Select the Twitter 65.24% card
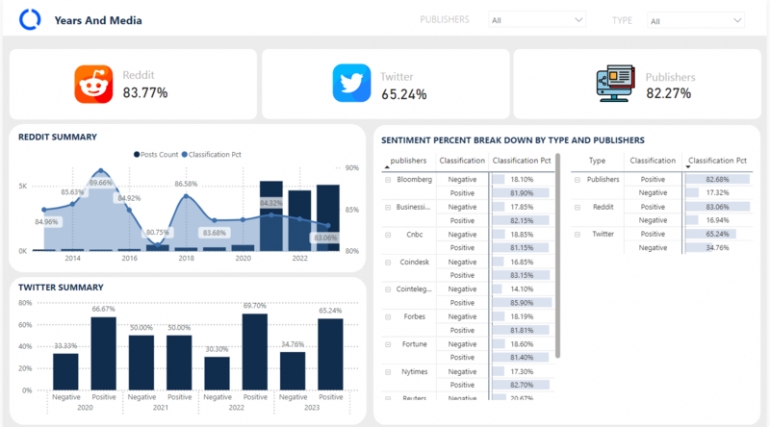This screenshot has width=770, height=427. click(x=385, y=84)
